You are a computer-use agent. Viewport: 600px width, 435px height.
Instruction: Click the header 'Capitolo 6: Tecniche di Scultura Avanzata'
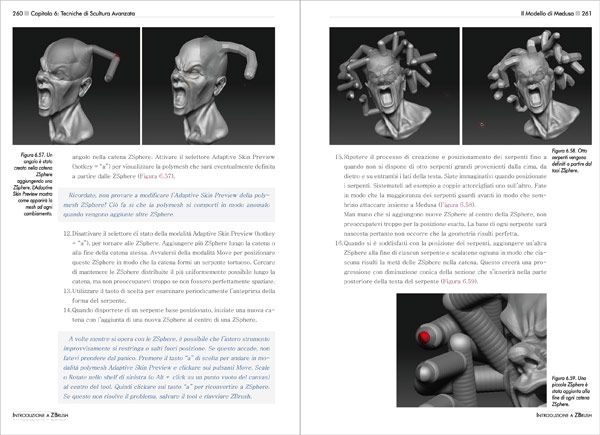point(83,13)
